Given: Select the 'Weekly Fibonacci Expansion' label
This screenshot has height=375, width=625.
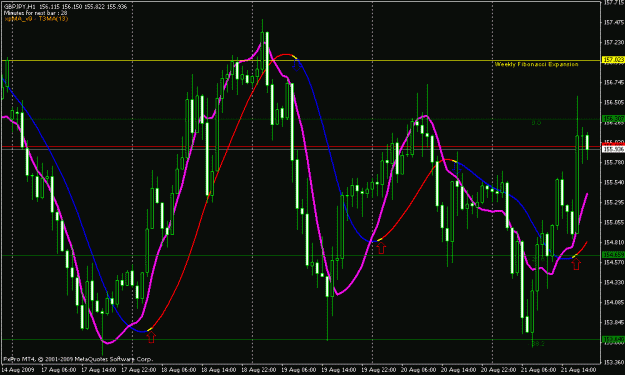Looking at the screenshot, I should pos(537,64).
